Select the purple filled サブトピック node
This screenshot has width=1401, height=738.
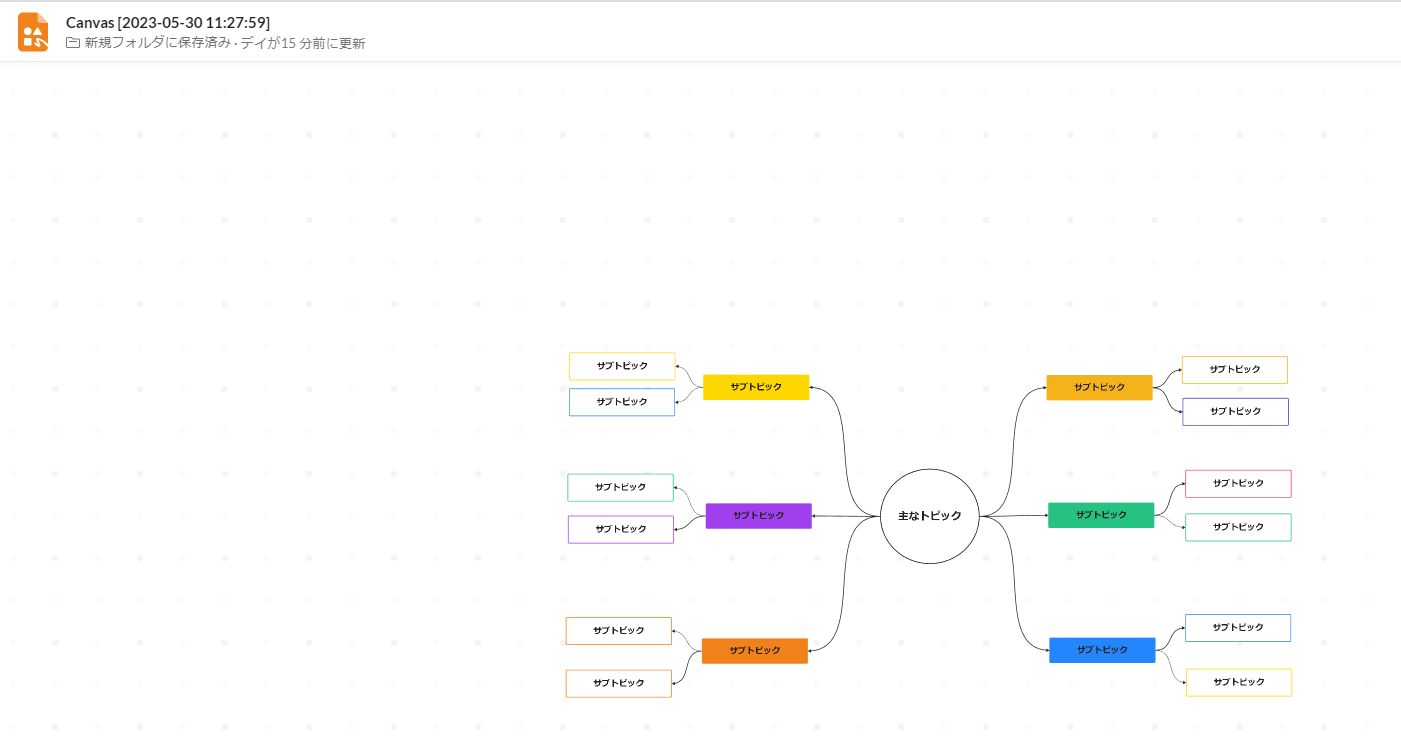[758, 516]
